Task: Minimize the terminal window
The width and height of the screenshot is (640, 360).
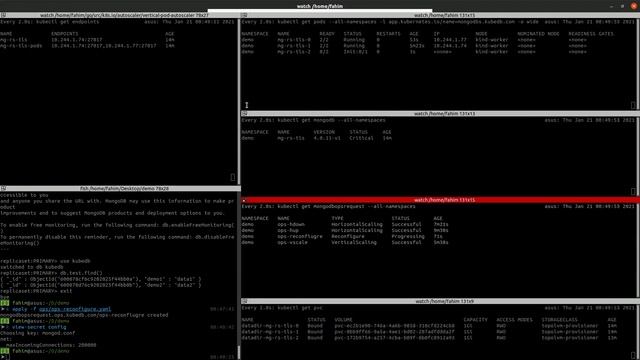Action: 611,6
